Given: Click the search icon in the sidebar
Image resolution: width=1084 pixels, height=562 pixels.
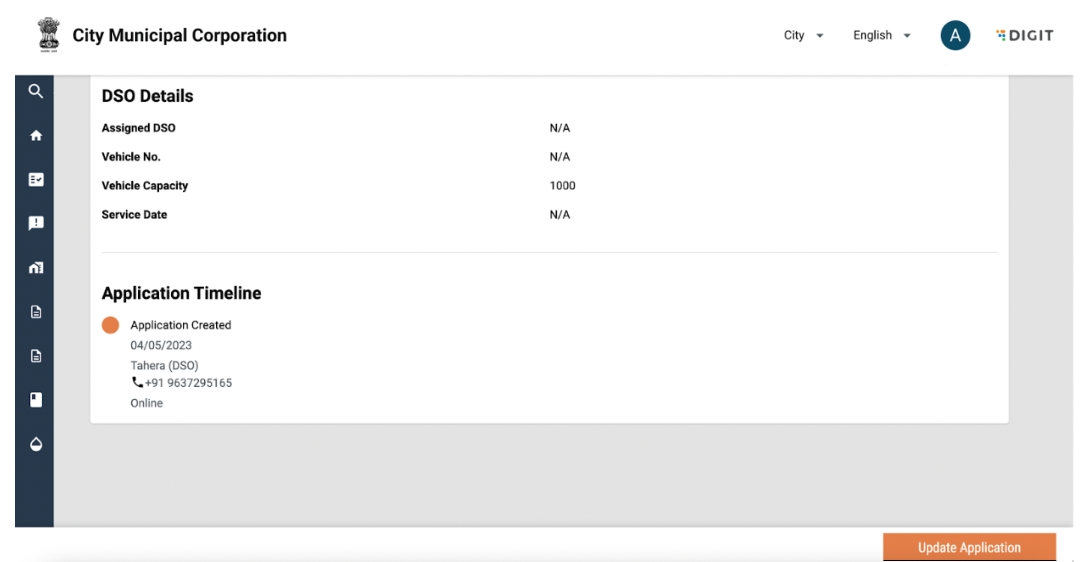Looking at the screenshot, I should click(x=35, y=91).
